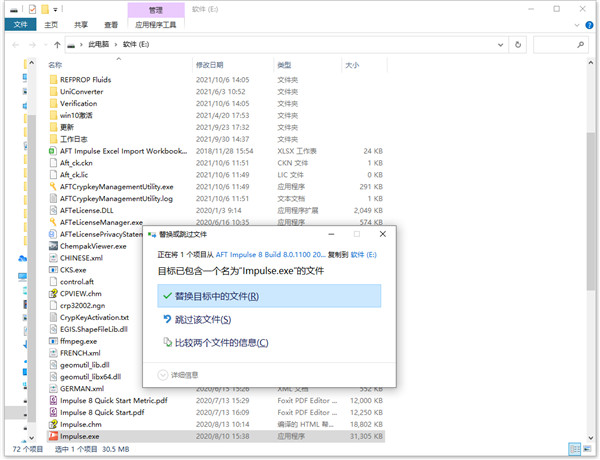
Task: Choose 替换目标中的文件(R) option
Action: (210, 296)
